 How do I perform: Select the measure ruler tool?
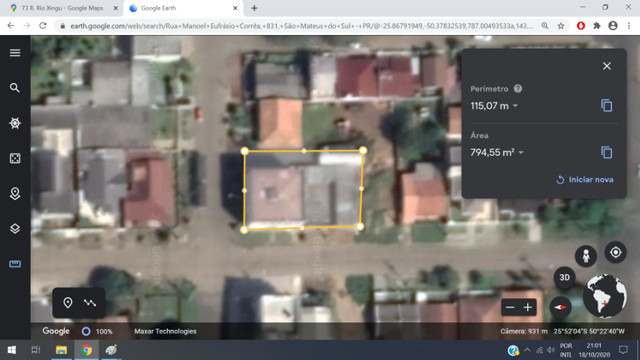pyautogui.click(x=15, y=264)
